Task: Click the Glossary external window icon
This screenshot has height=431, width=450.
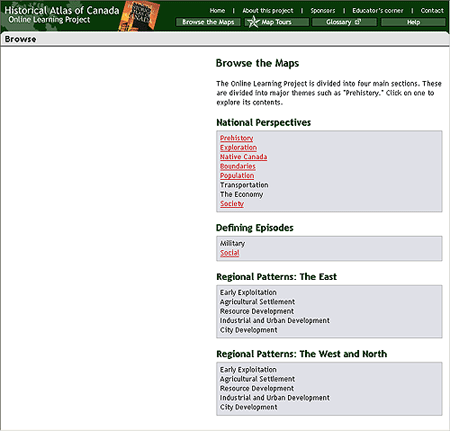Action: [x=358, y=22]
